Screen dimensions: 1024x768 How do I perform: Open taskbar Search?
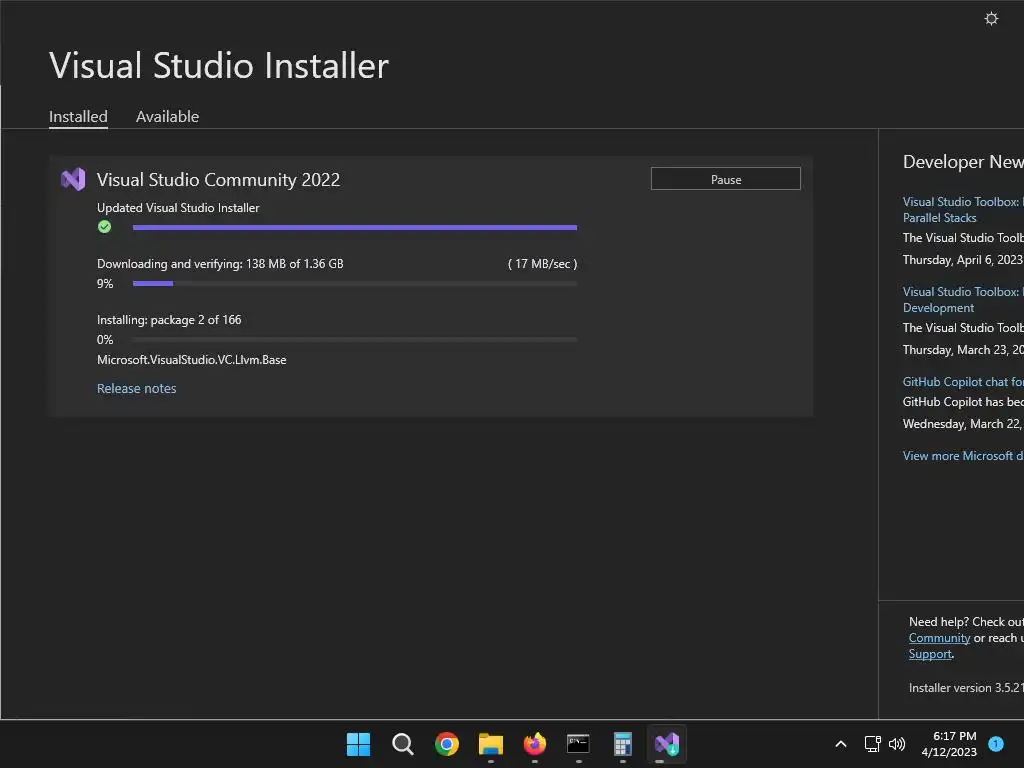[x=402, y=744]
